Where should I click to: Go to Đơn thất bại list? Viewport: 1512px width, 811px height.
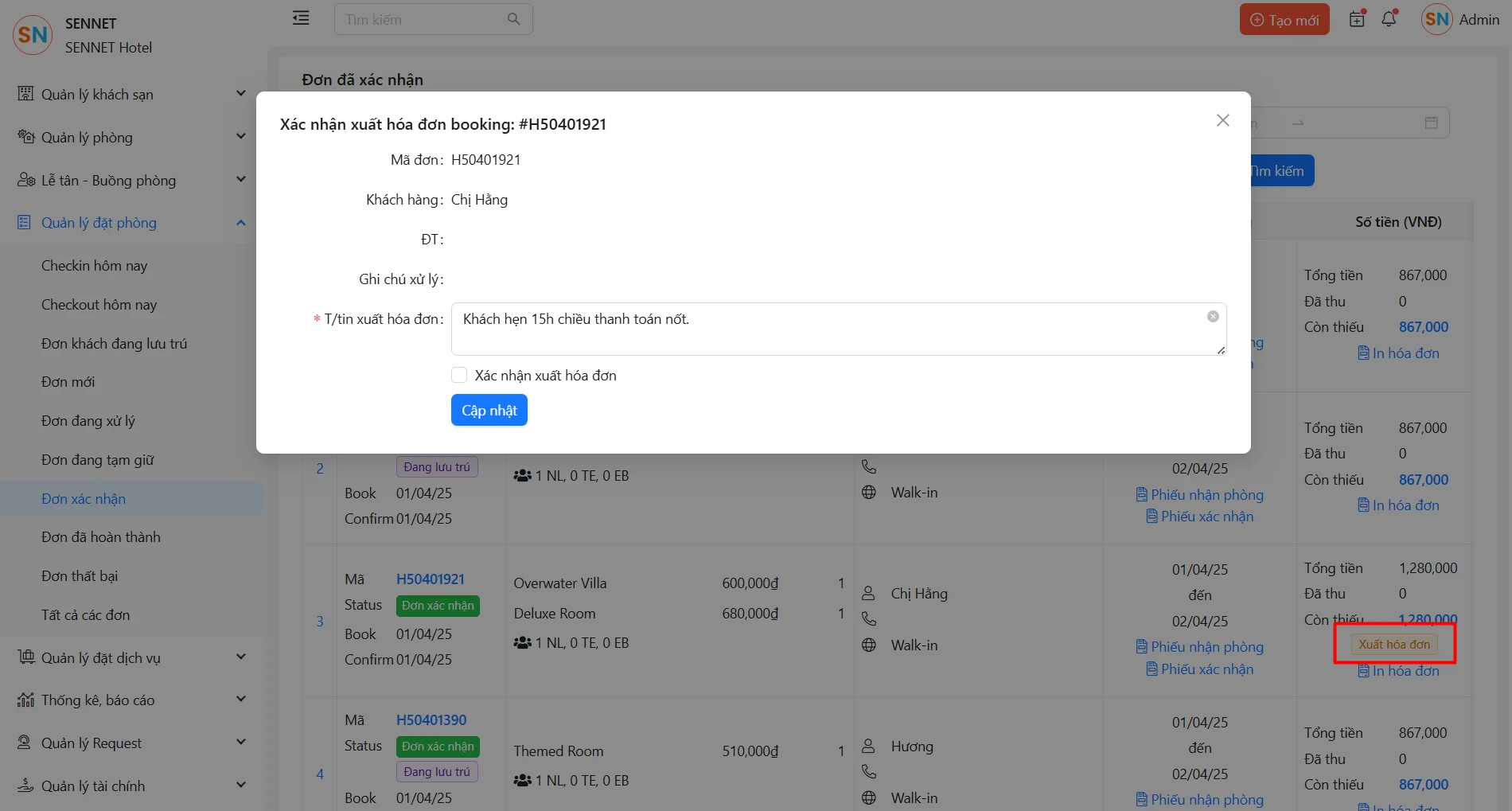click(x=80, y=576)
